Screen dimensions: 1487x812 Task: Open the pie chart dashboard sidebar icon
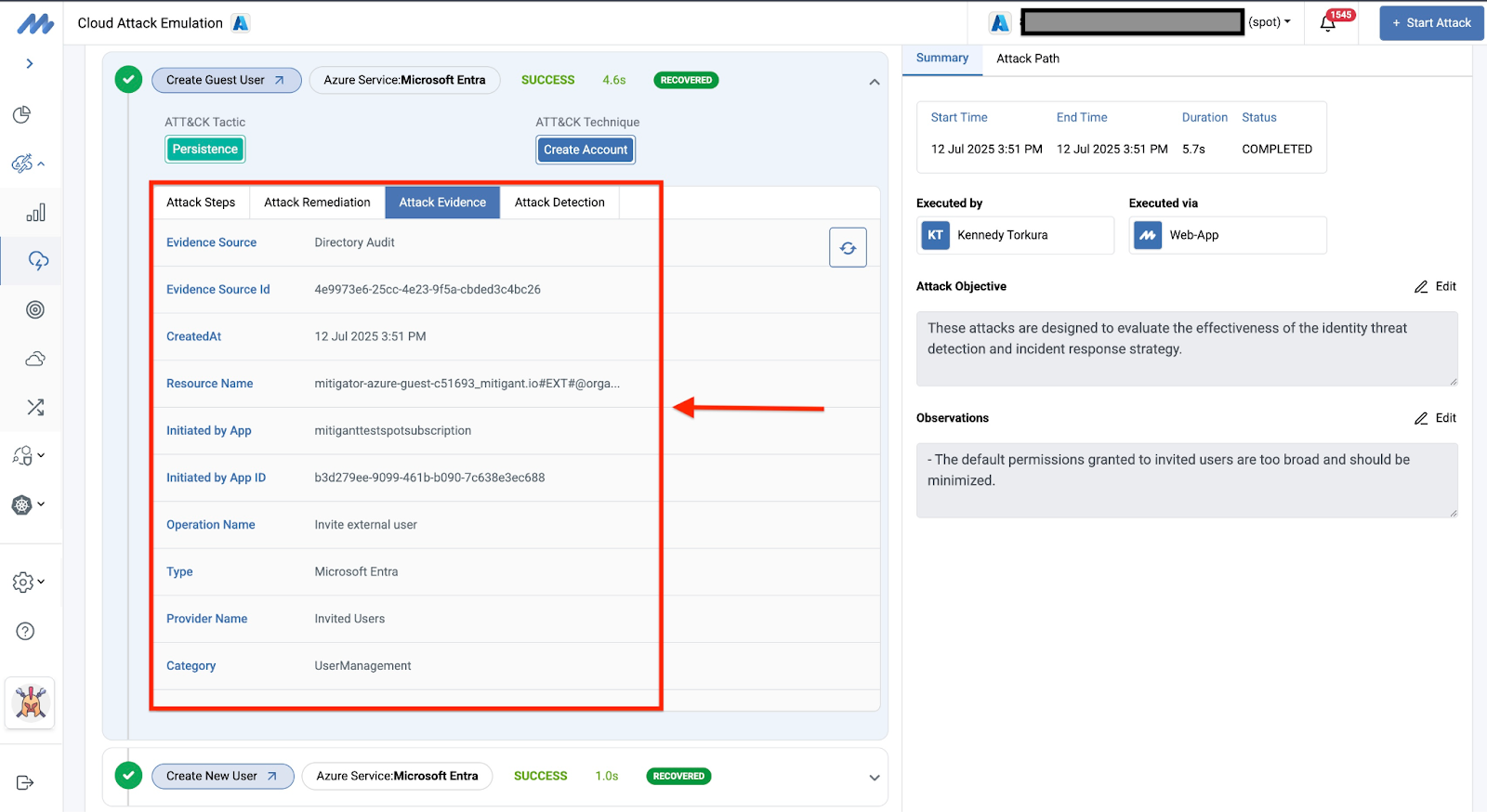point(22,114)
